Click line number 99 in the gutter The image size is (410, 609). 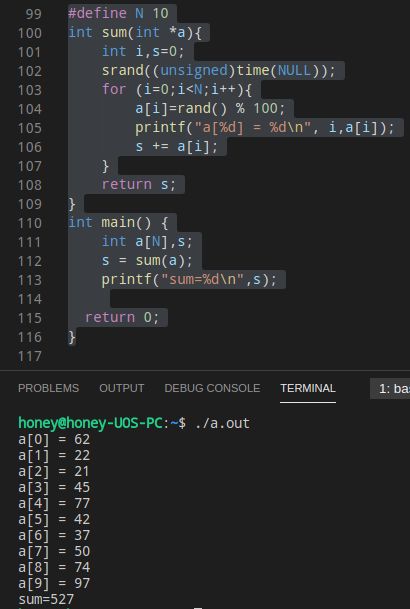33,14
